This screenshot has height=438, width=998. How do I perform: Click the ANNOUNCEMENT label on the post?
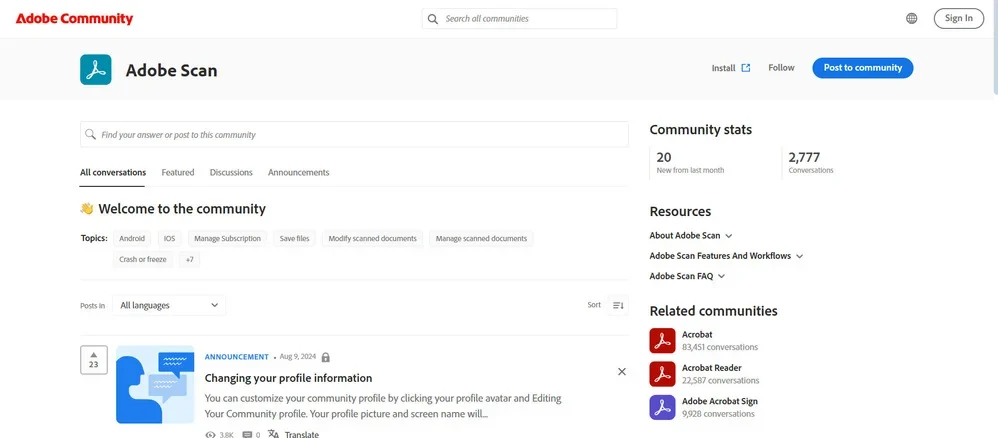click(237, 357)
